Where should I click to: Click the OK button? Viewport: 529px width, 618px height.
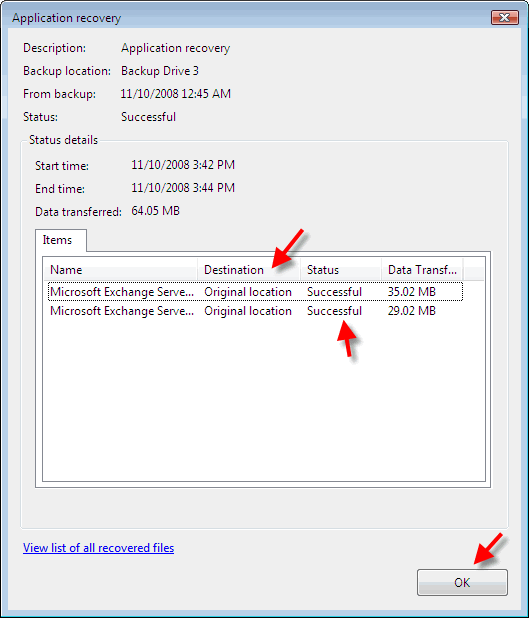[462, 582]
